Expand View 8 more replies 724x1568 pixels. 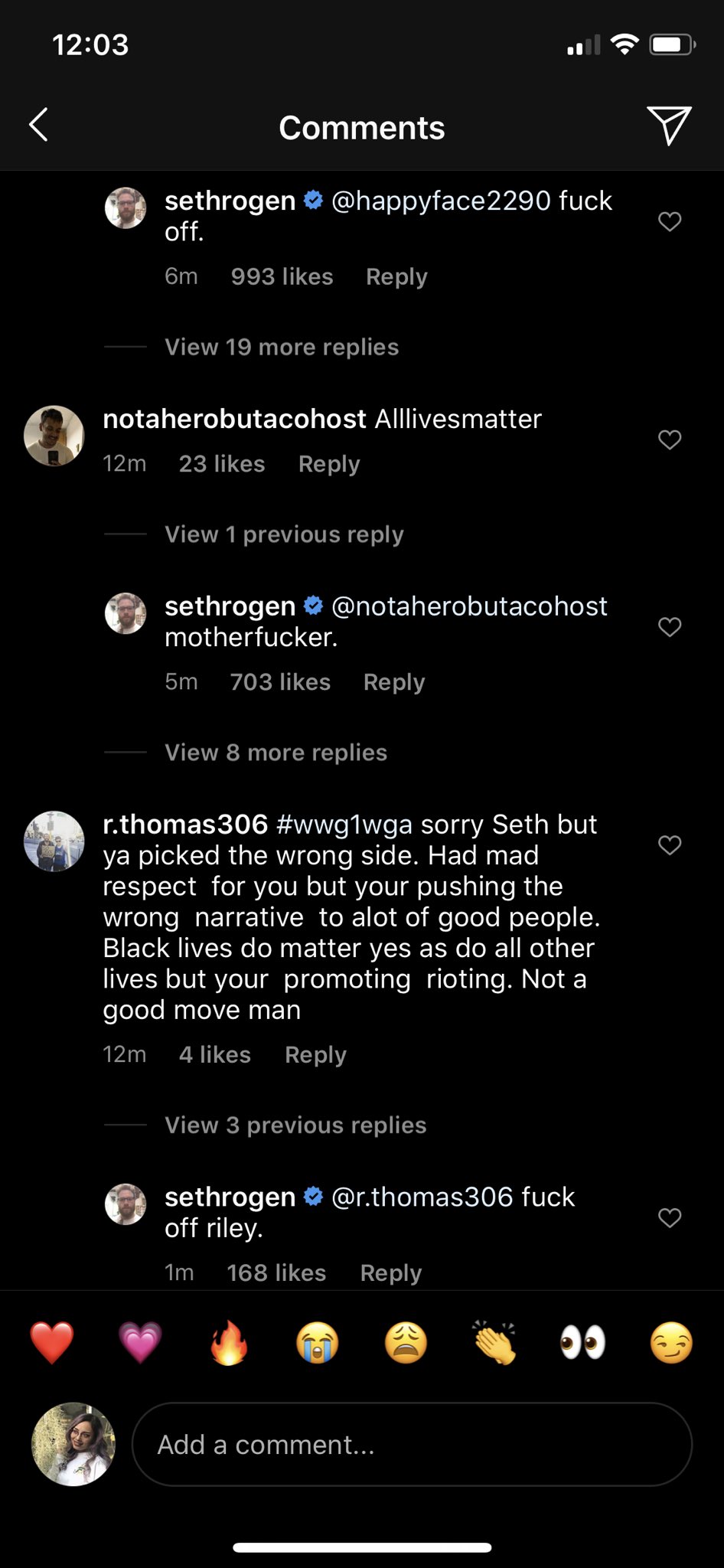pos(276,753)
